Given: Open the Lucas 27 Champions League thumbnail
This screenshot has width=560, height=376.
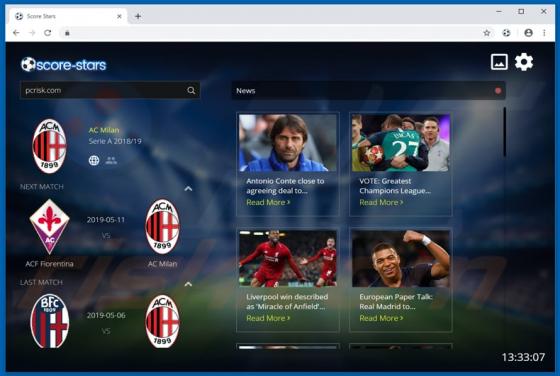Looking at the screenshot, I should (401, 143).
